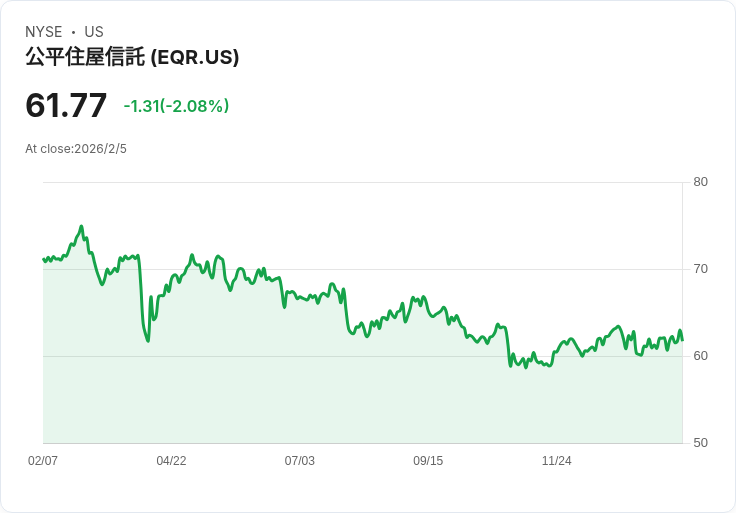Click the price change -1.31(-2.08%)

[176, 106]
